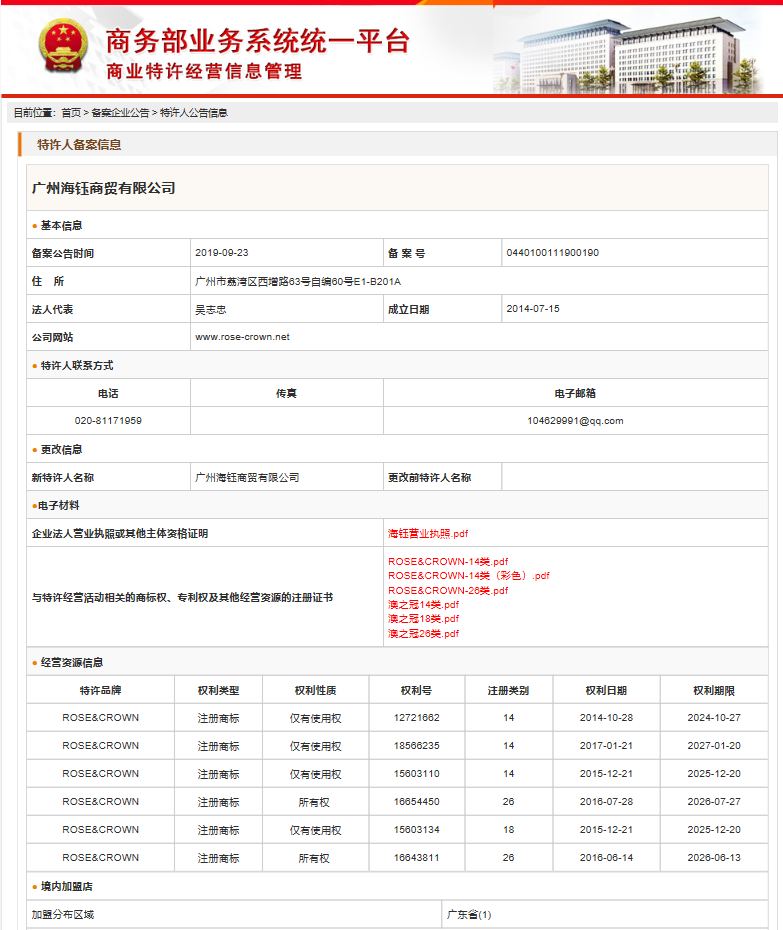Open ROSE&CROWN-14类.pdf link
The image size is (783, 930).
(448, 562)
